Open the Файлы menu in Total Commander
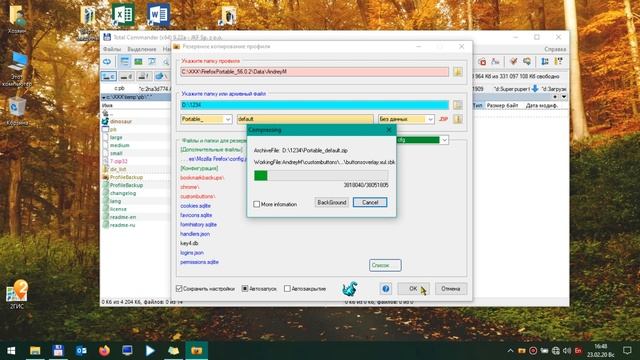 pyautogui.click(x=112, y=49)
